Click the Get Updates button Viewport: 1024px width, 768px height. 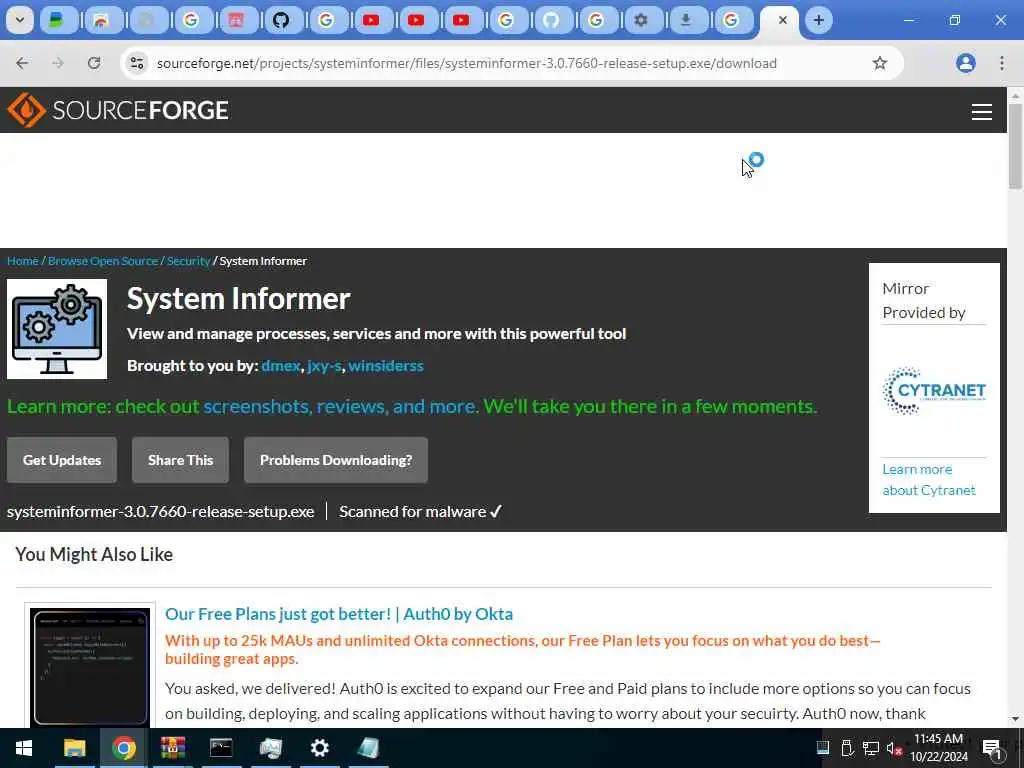click(x=62, y=460)
